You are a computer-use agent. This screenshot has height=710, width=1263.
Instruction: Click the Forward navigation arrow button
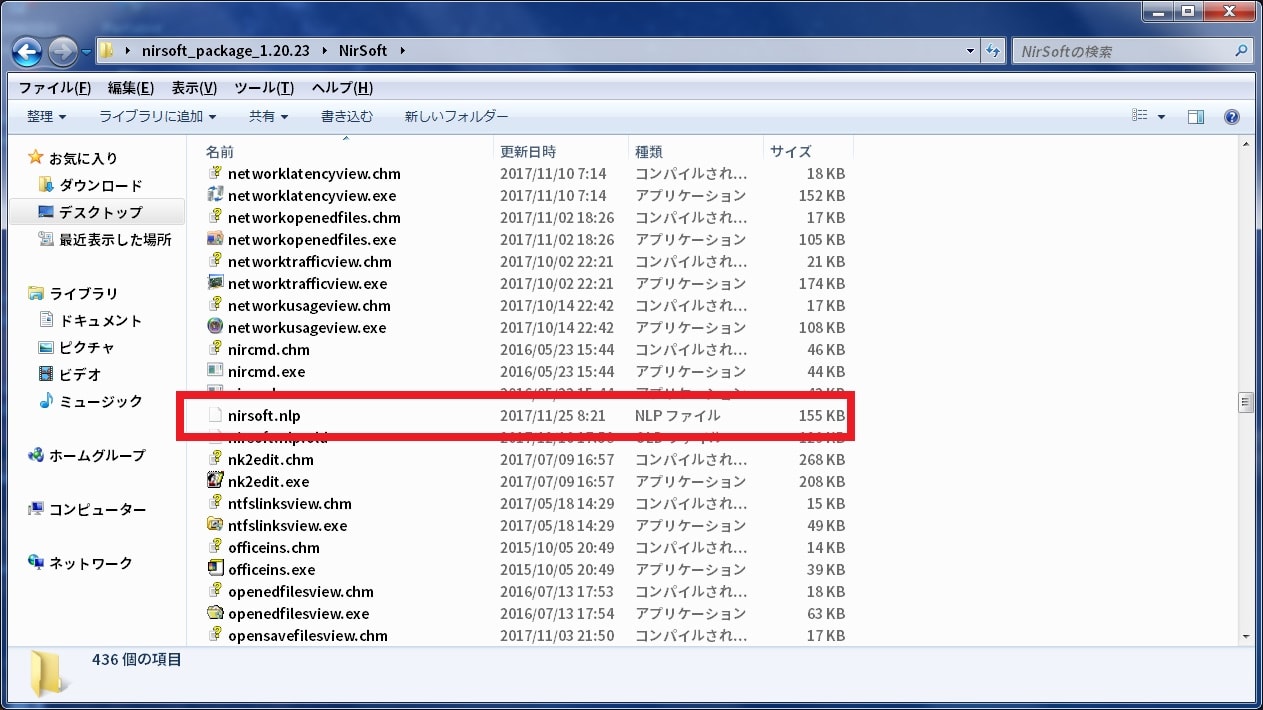62,51
